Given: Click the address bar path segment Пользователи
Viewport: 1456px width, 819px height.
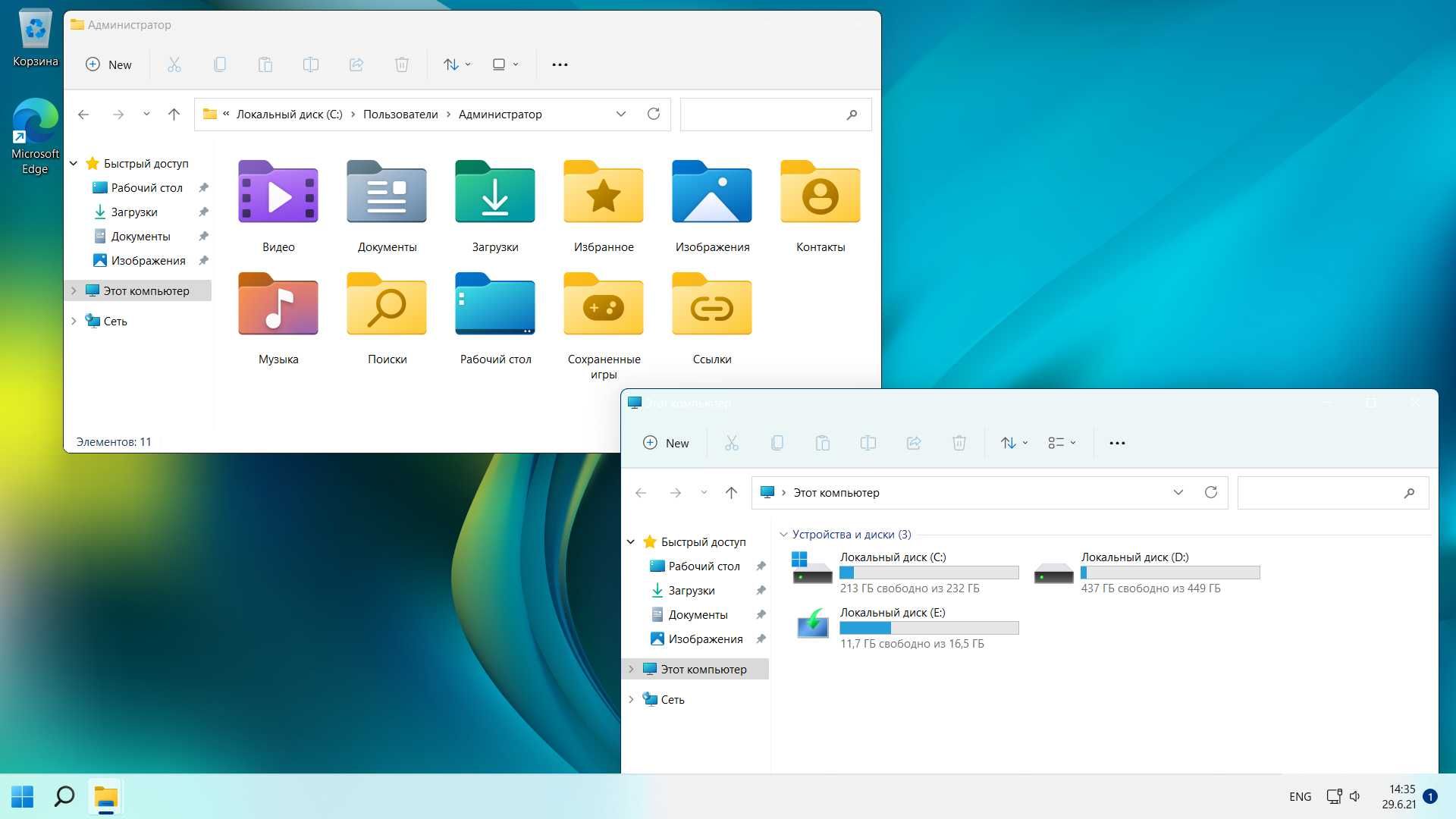Looking at the screenshot, I should (400, 114).
